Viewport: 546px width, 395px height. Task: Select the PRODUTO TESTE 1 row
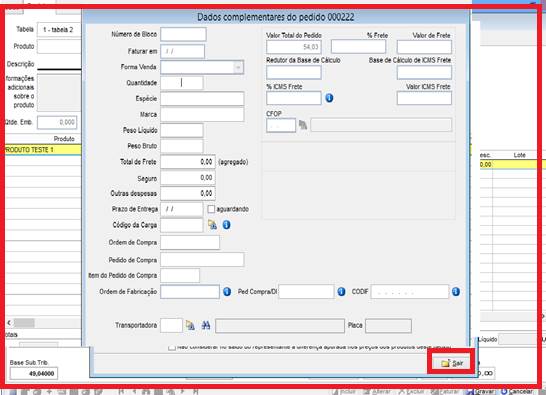click(42, 150)
